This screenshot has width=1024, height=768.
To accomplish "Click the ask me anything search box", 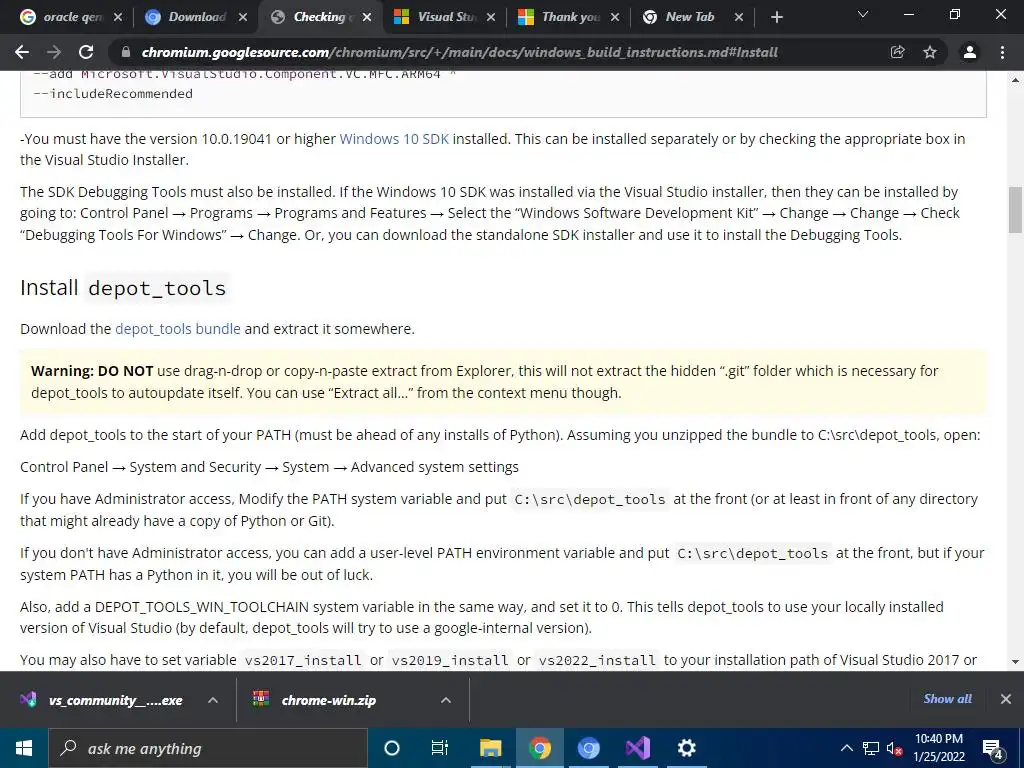I will tap(208, 748).
